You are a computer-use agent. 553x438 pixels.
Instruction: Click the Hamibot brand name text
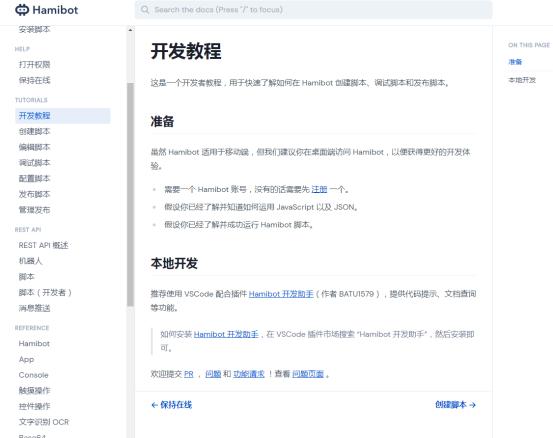[55, 10]
